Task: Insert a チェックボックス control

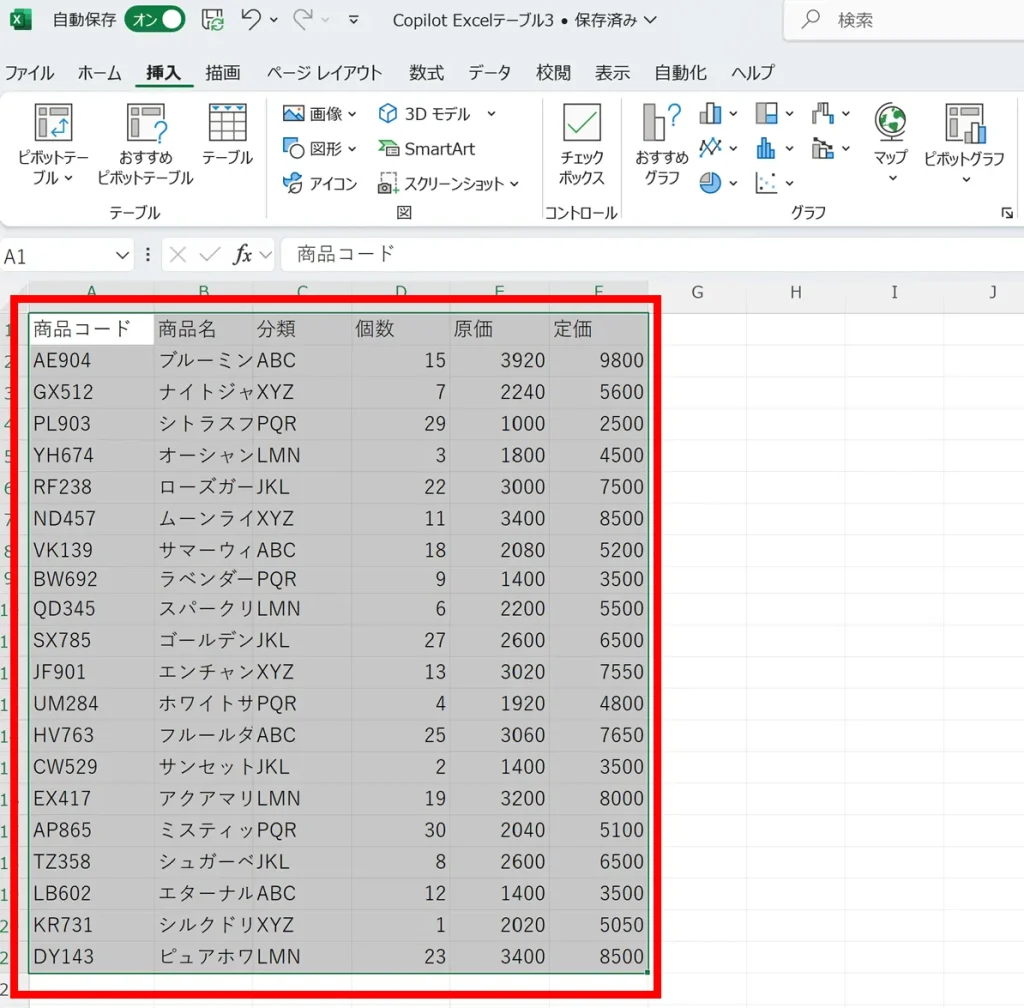Action: tap(582, 124)
